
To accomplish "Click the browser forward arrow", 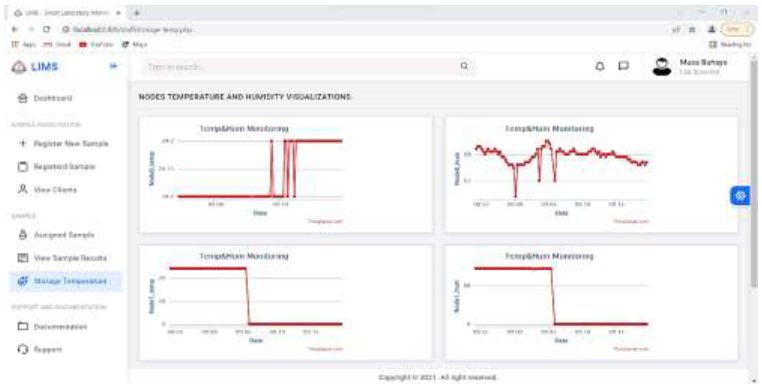I will [30, 30].
